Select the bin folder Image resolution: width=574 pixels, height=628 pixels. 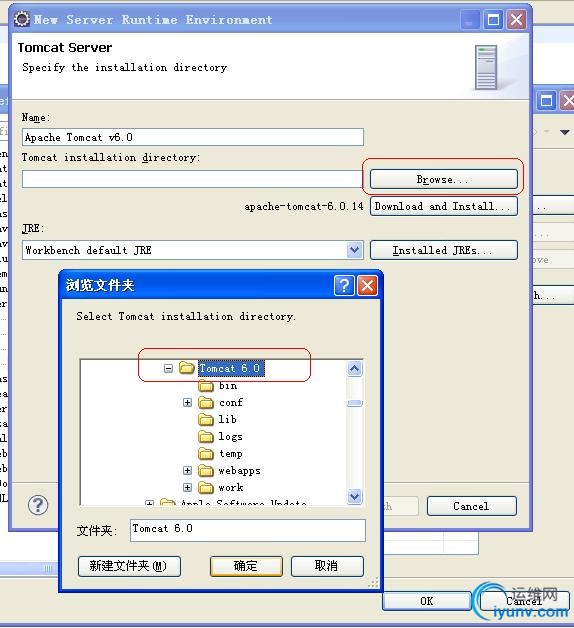tap(228, 386)
